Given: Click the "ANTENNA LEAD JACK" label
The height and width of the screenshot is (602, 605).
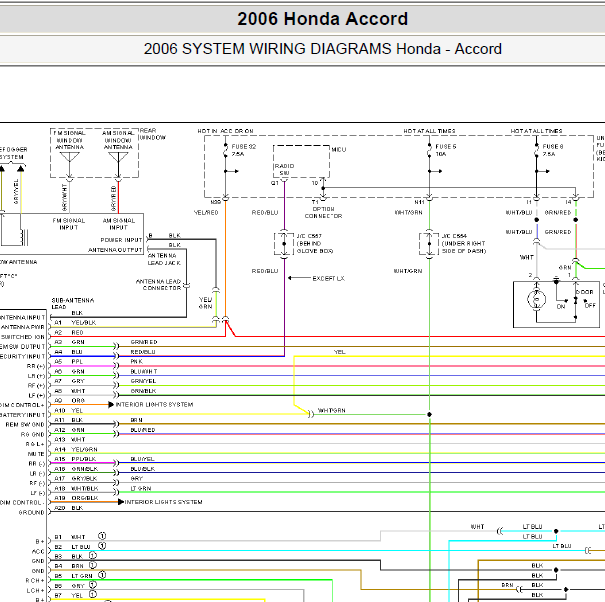Looking at the screenshot, I should pyautogui.click(x=164, y=259).
